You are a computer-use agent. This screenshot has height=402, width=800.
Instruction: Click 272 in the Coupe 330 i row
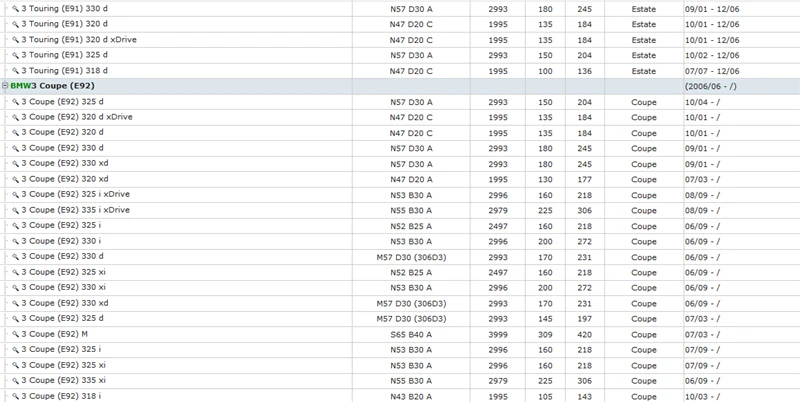[584, 241]
